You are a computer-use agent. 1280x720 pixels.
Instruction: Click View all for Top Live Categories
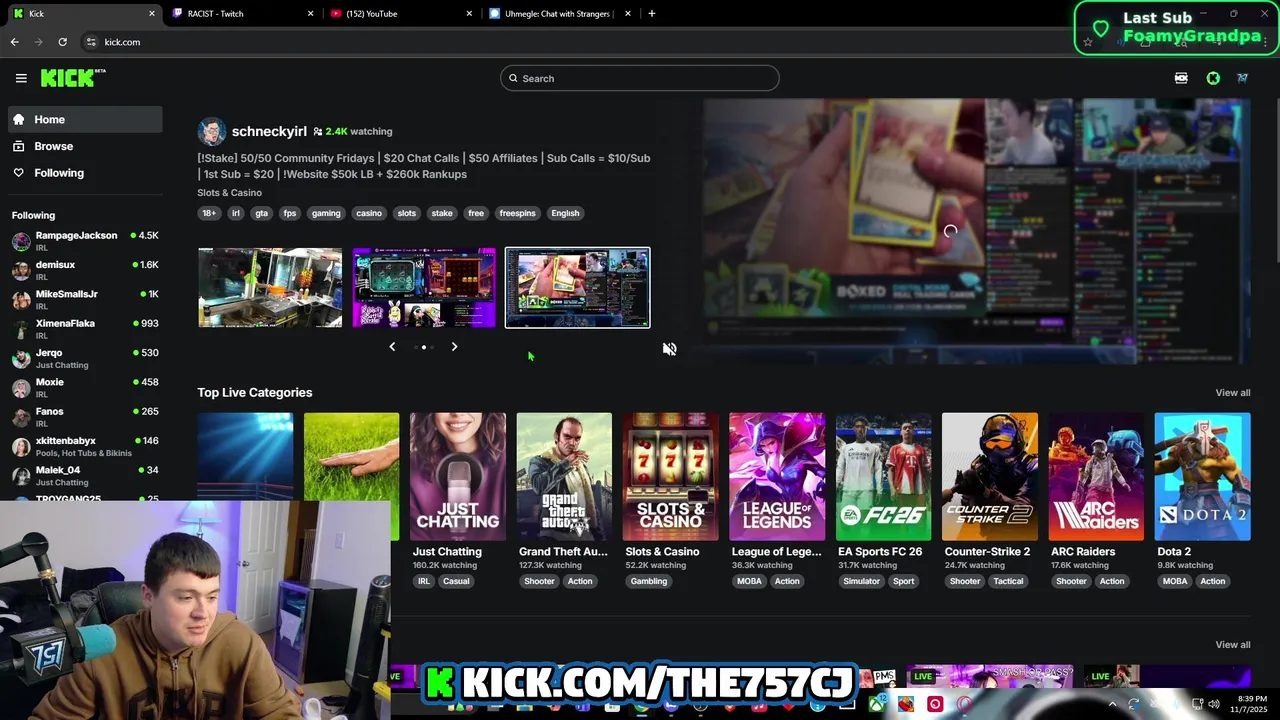pyautogui.click(x=1232, y=393)
